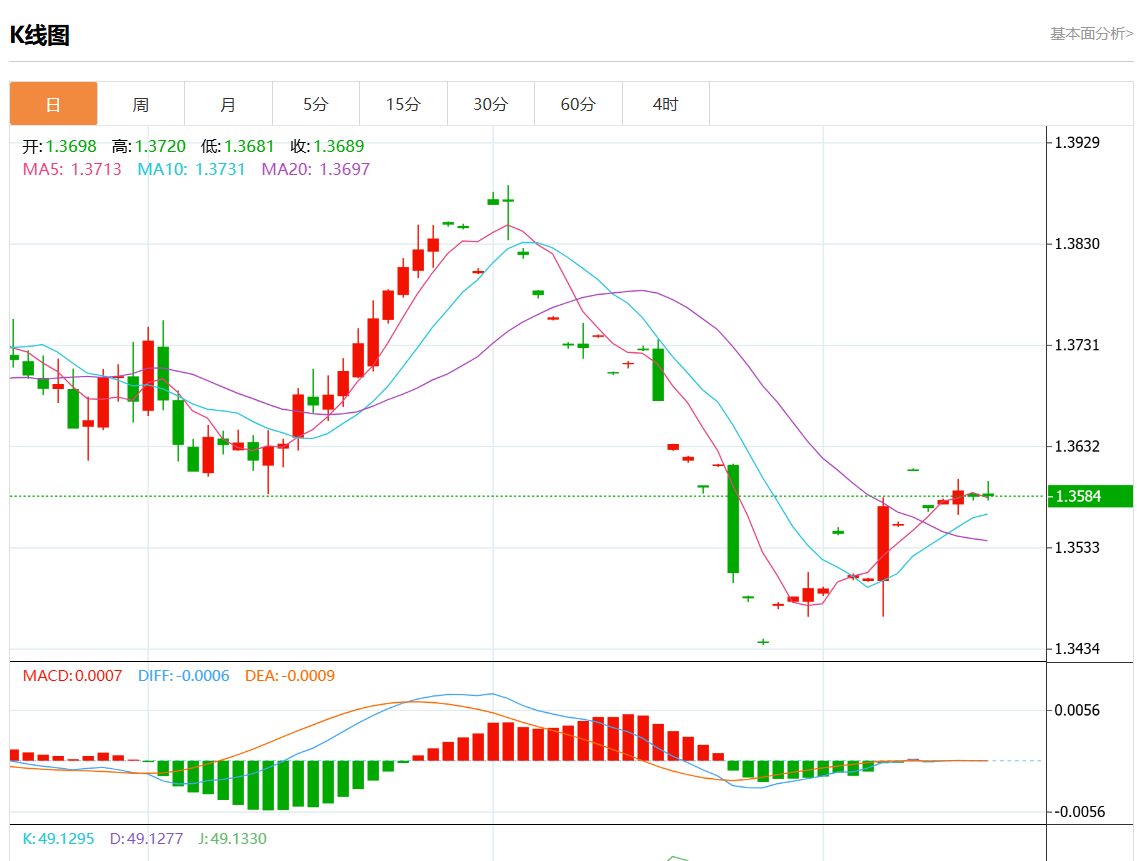Choose the 60分 interval tab
The height and width of the screenshot is (861, 1137).
pyautogui.click(x=578, y=104)
